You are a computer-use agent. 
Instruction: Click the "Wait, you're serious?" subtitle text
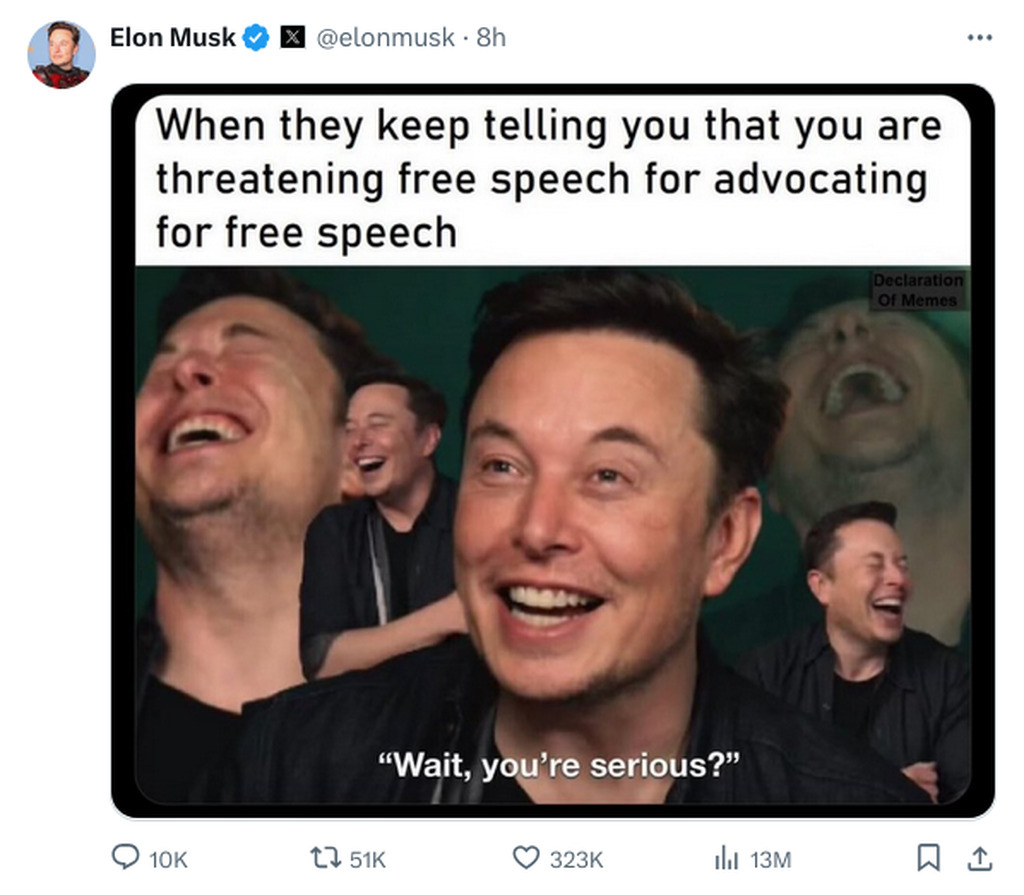pos(559,765)
